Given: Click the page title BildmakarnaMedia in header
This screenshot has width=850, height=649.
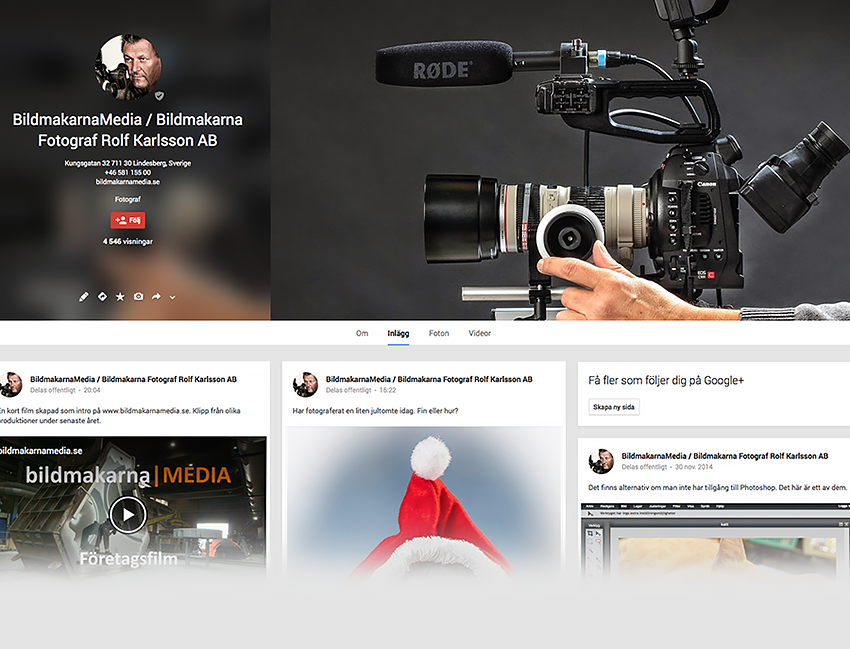Looking at the screenshot, I should pyautogui.click(x=128, y=130).
